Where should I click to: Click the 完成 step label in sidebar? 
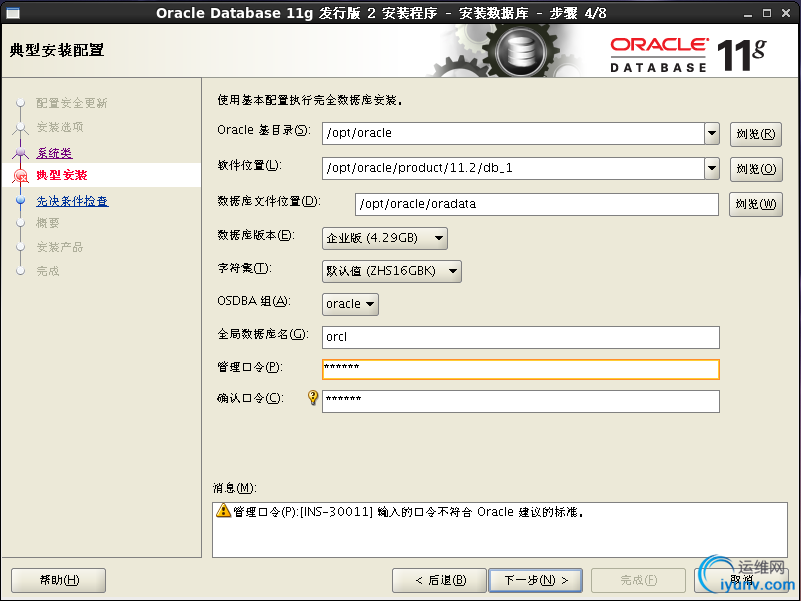pyautogui.click(x=48, y=271)
